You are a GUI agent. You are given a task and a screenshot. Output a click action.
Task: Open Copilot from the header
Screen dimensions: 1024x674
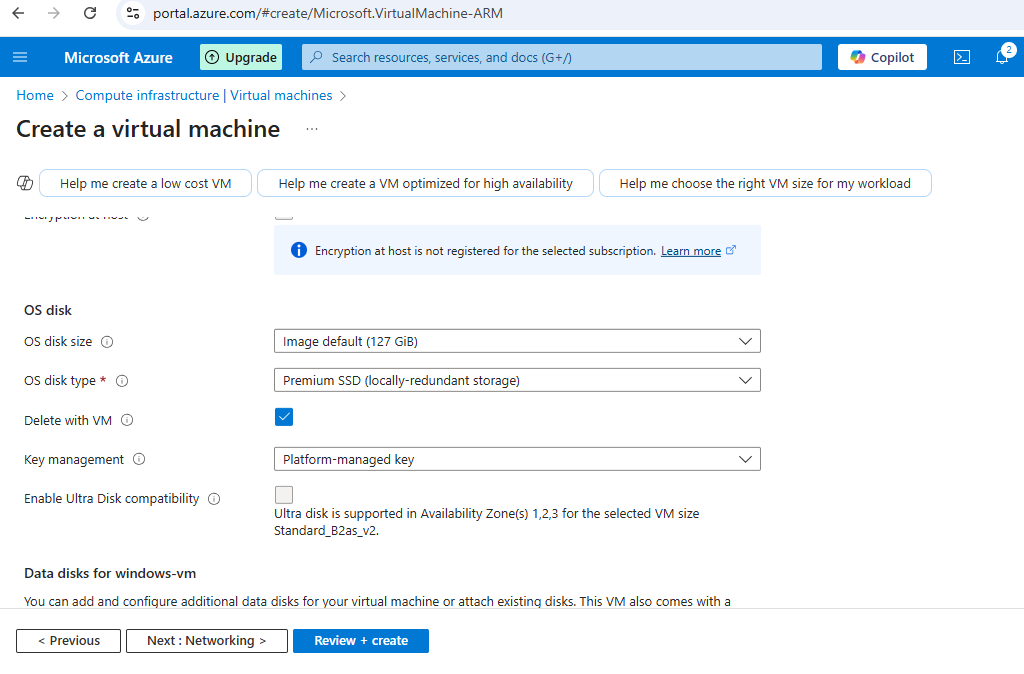[x=882, y=57]
